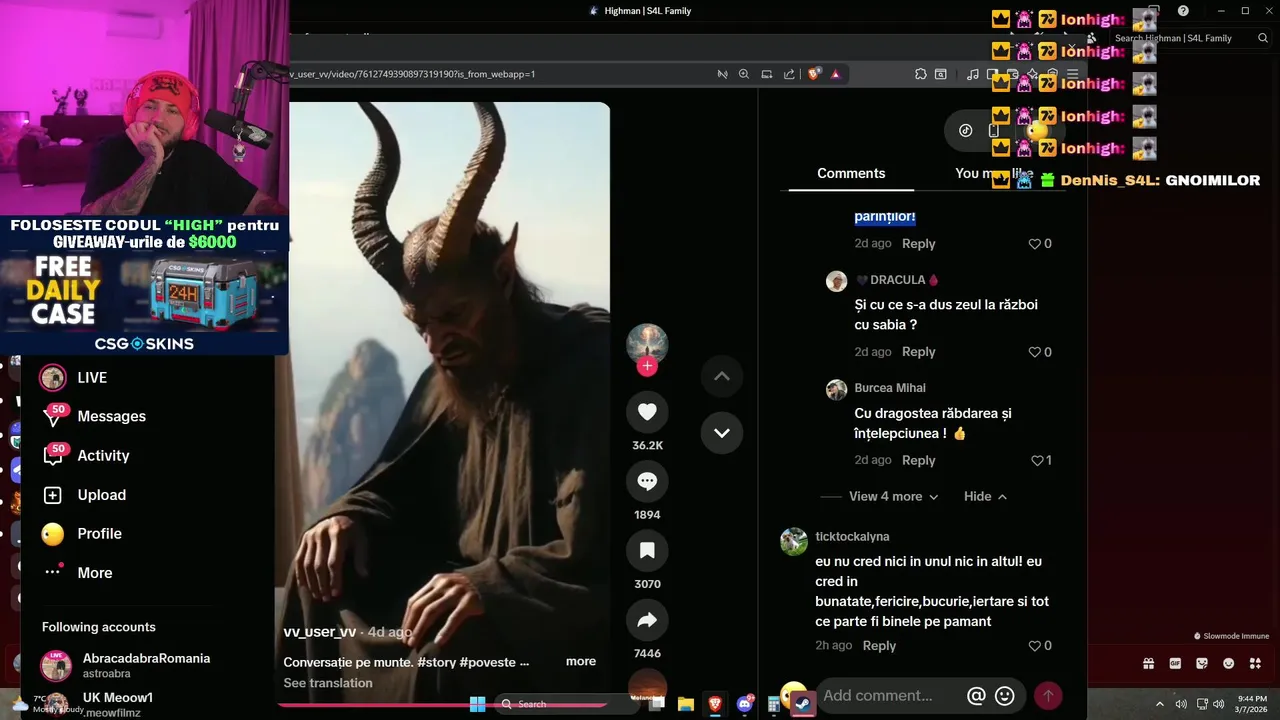Screen dimensions: 1280x720
Task: Switch to the You may like tab
Action: point(993,173)
